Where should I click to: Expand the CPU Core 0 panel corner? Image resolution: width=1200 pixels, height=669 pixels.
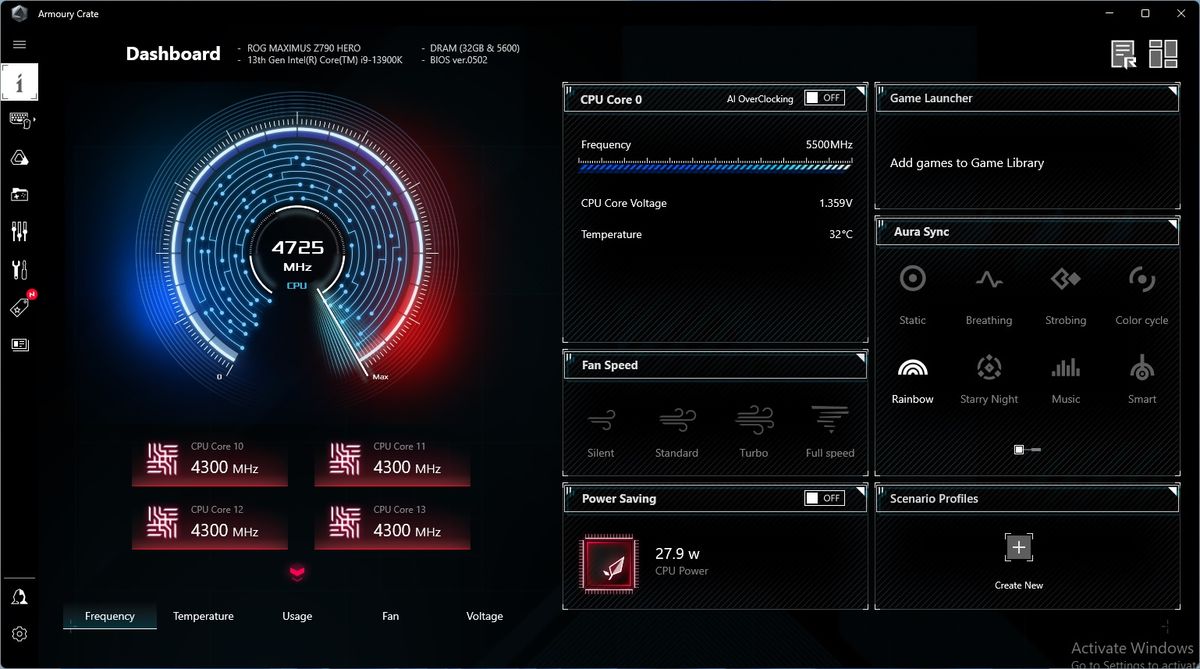[860, 91]
